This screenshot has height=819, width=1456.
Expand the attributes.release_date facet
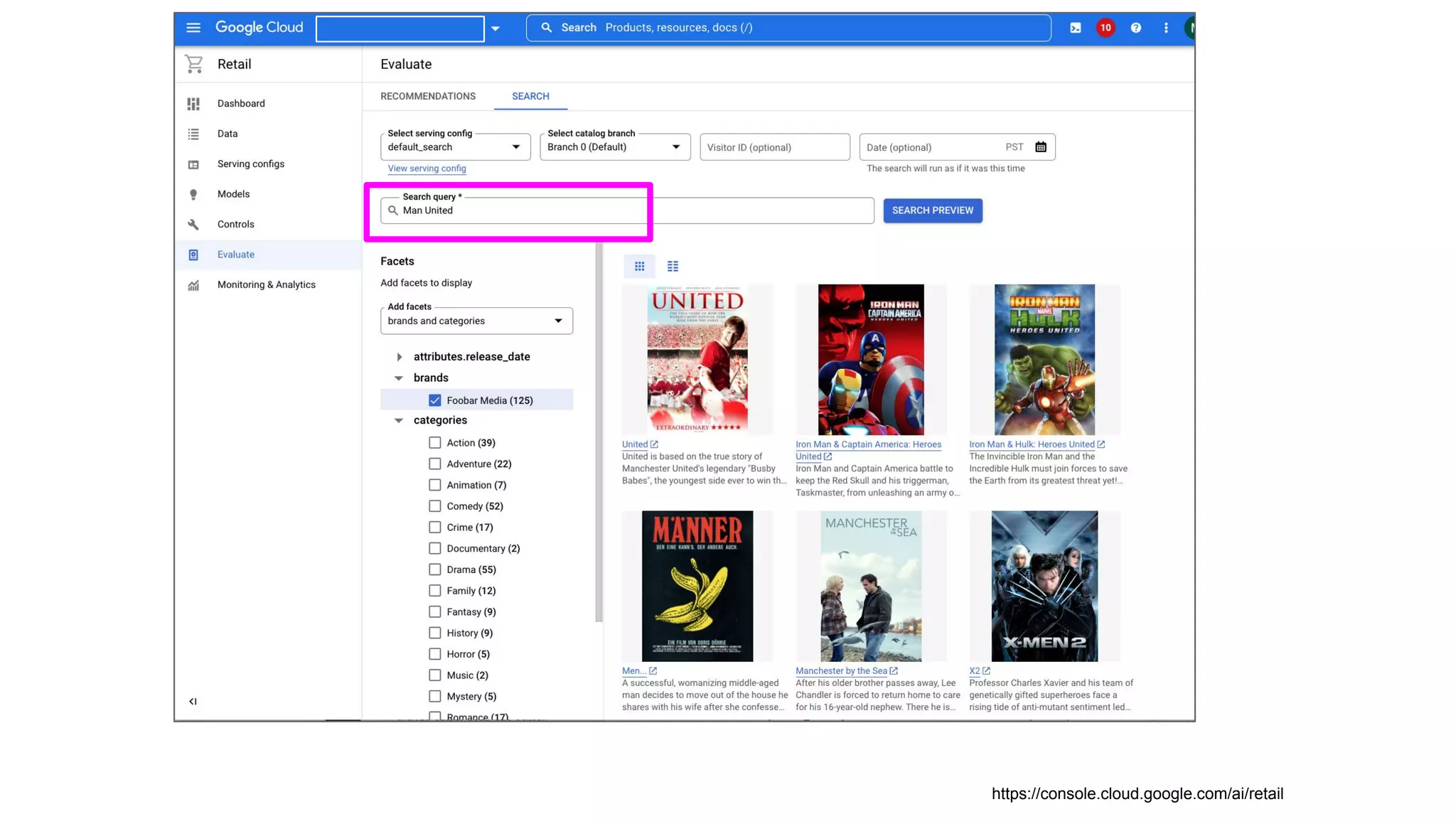point(399,357)
